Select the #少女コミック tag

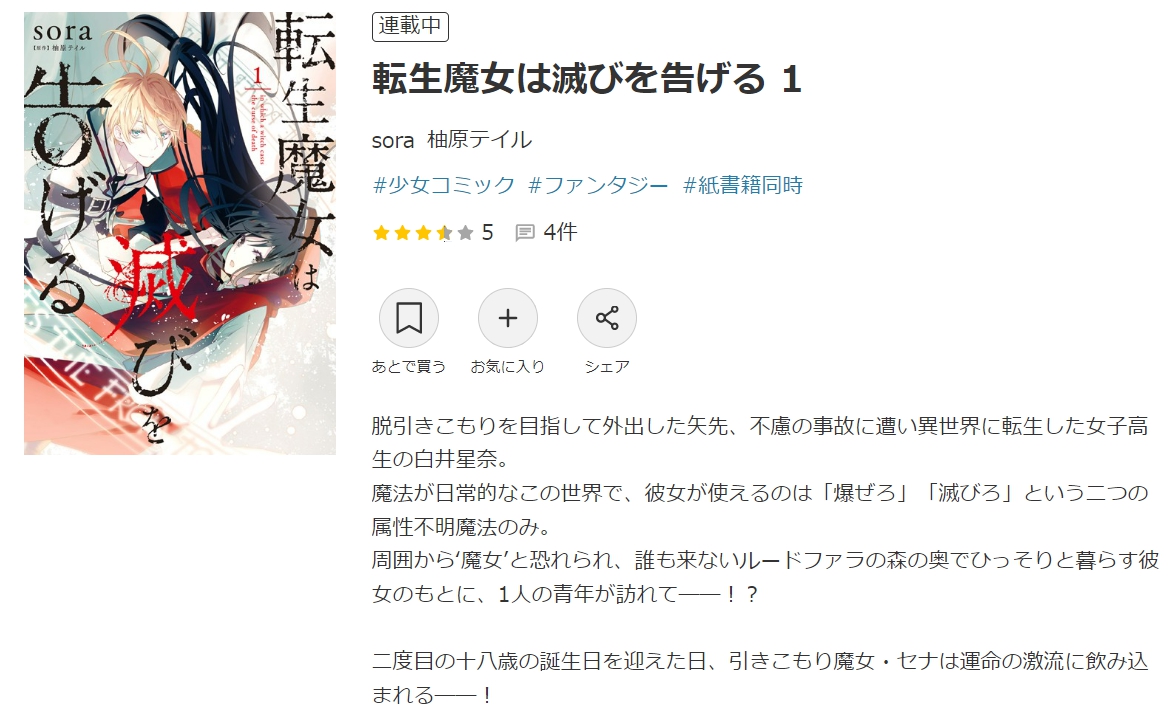click(443, 185)
